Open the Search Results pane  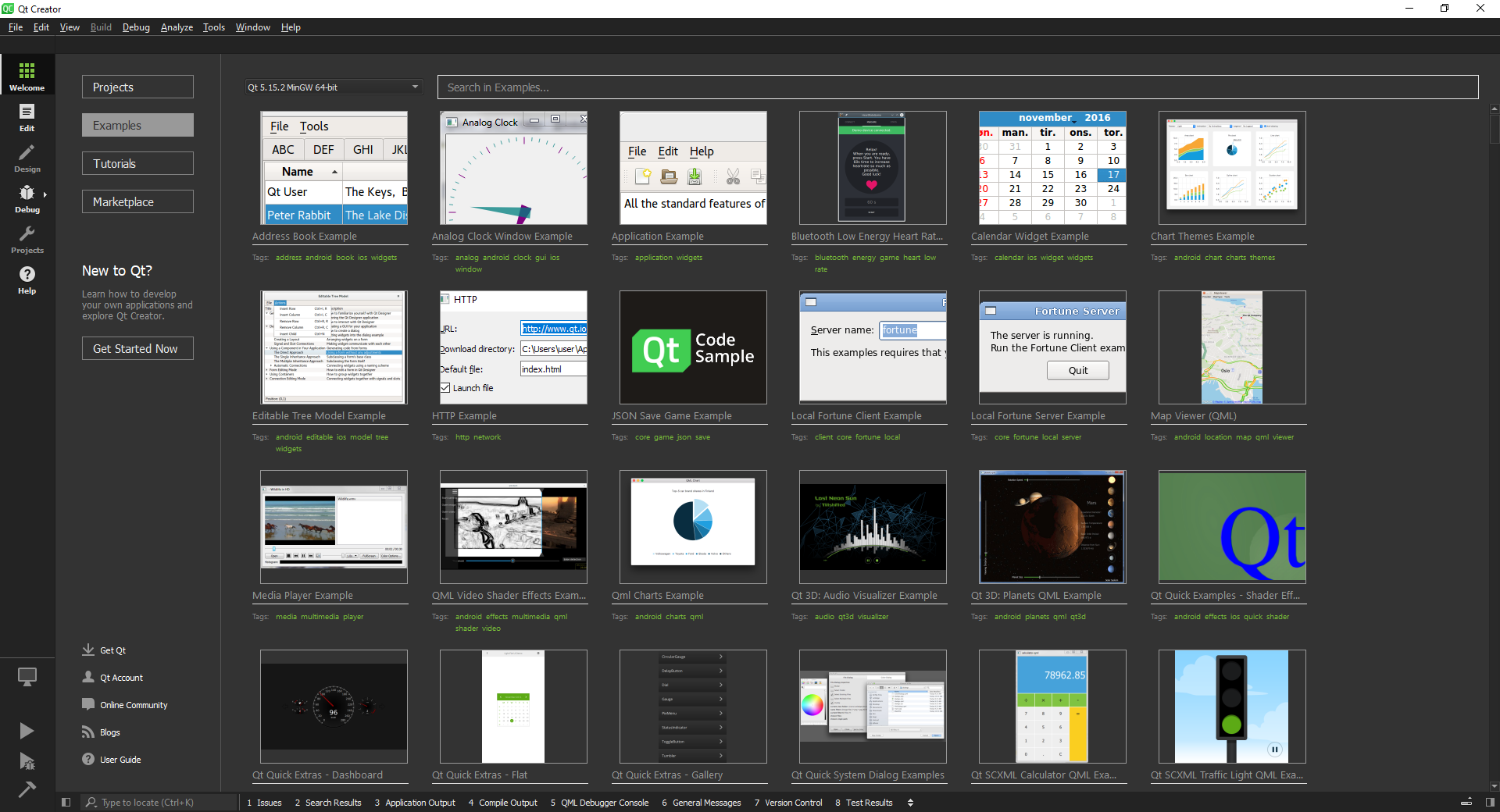328,802
